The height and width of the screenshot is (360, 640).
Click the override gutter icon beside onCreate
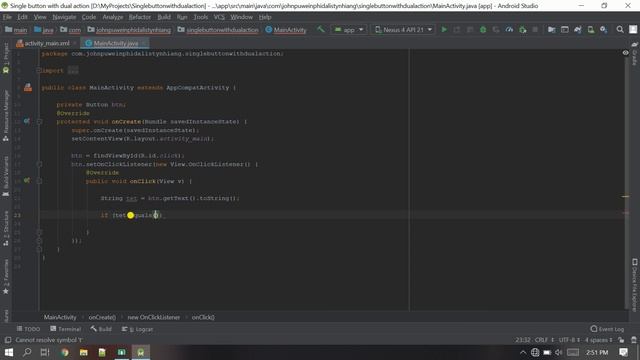pos(27,121)
